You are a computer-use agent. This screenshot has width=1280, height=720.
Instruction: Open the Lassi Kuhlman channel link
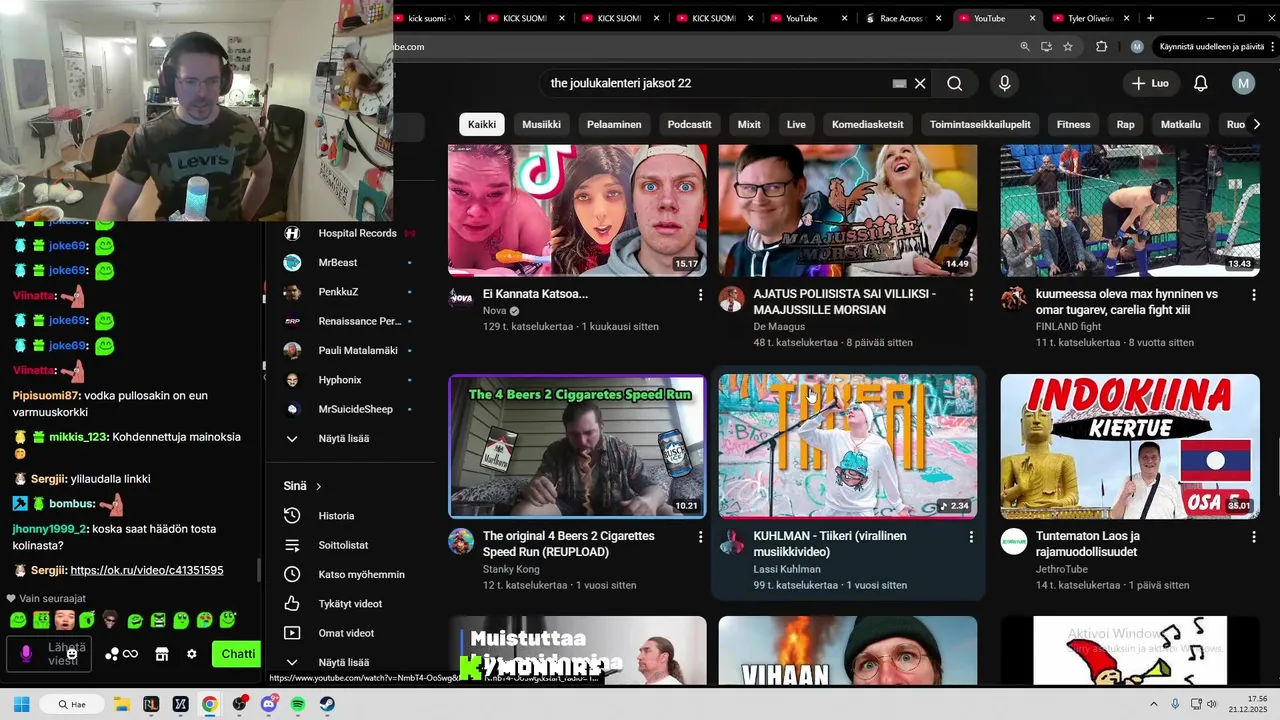[786, 569]
